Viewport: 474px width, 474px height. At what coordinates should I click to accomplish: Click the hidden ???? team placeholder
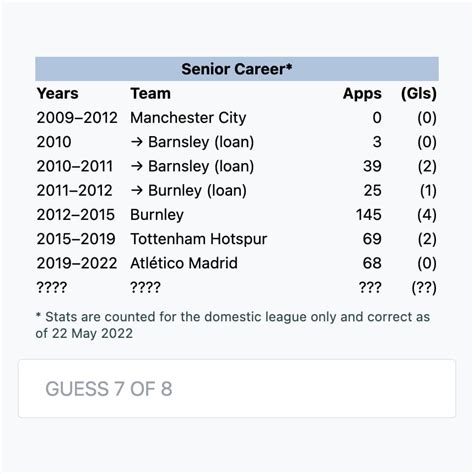tap(145, 287)
